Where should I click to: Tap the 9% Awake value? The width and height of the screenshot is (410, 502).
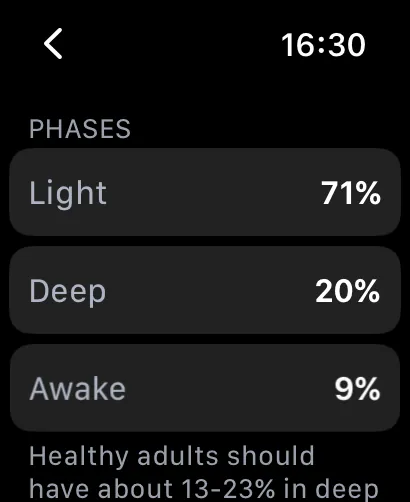tap(357, 388)
